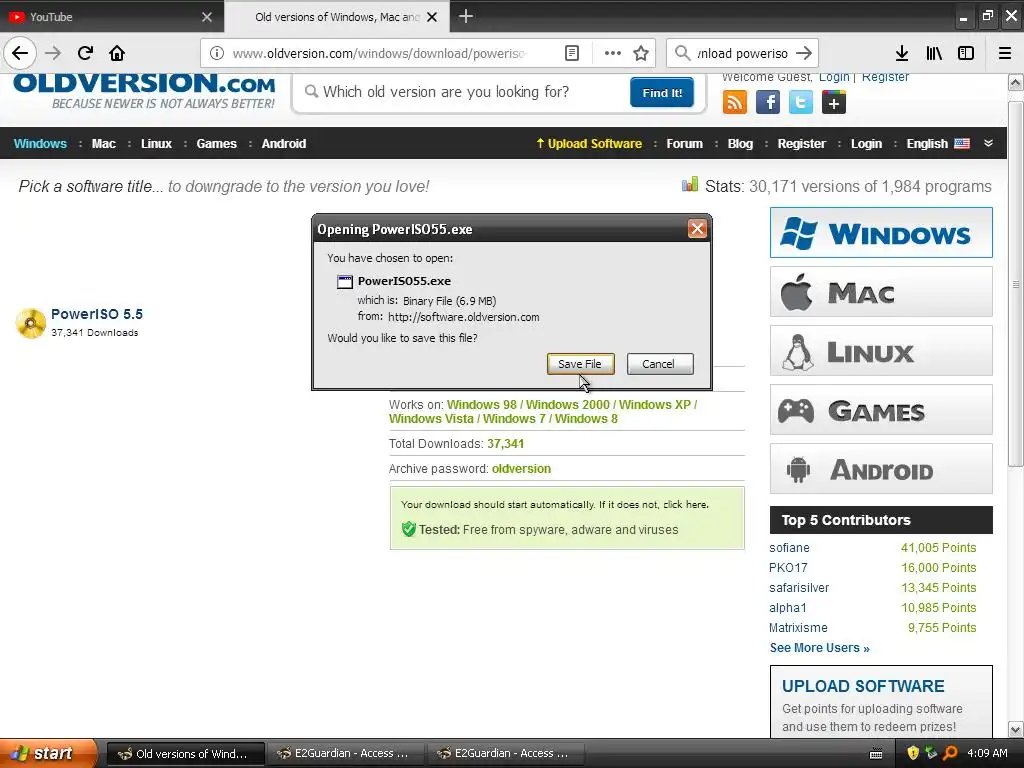Toggle Reader View icon in the address bar
The image size is (1024, 768).
[571, 53]
